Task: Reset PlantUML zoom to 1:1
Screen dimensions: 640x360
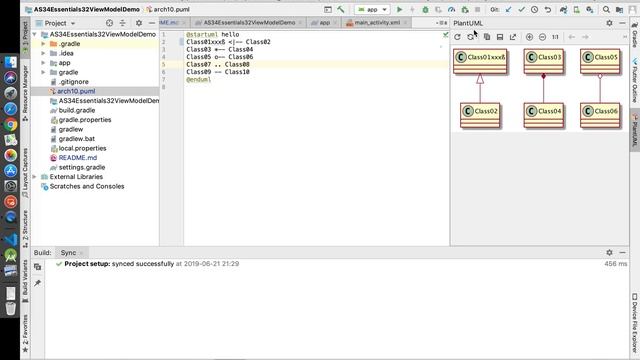Action: click(x=555, y=37)
